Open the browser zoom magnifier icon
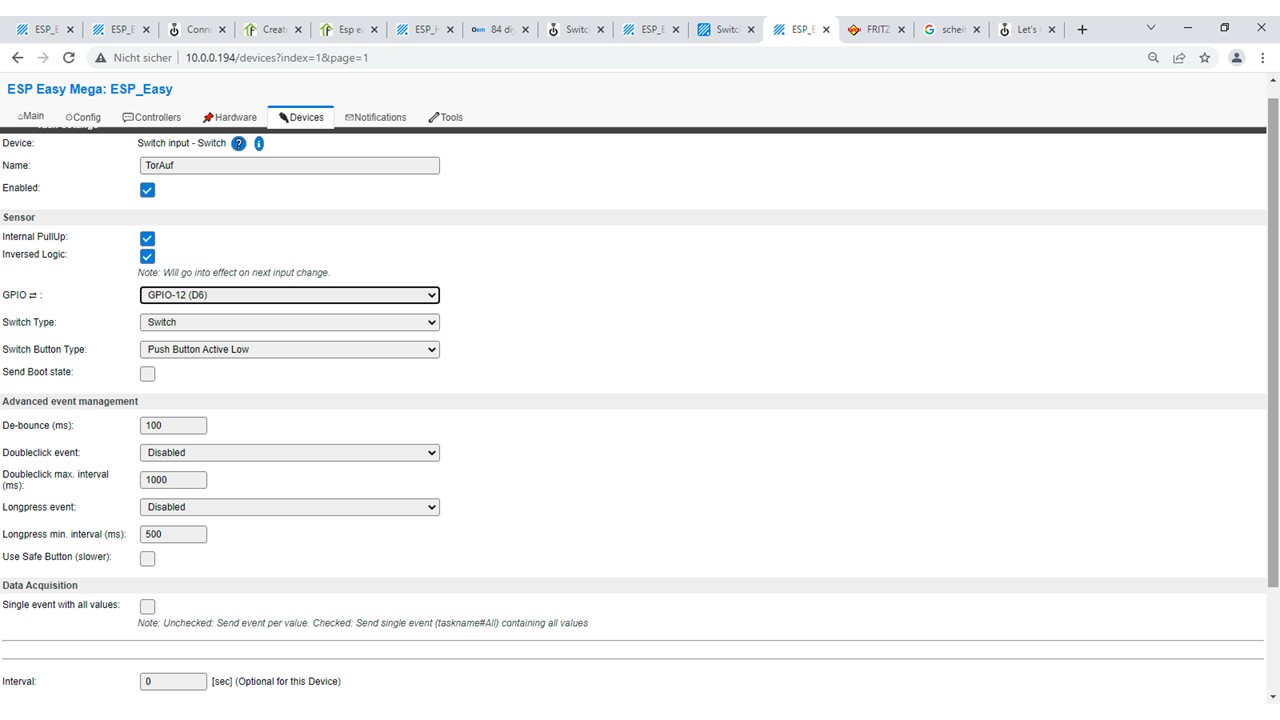The height and width of the screenshot is (720, 1280). pos(1153,58)
